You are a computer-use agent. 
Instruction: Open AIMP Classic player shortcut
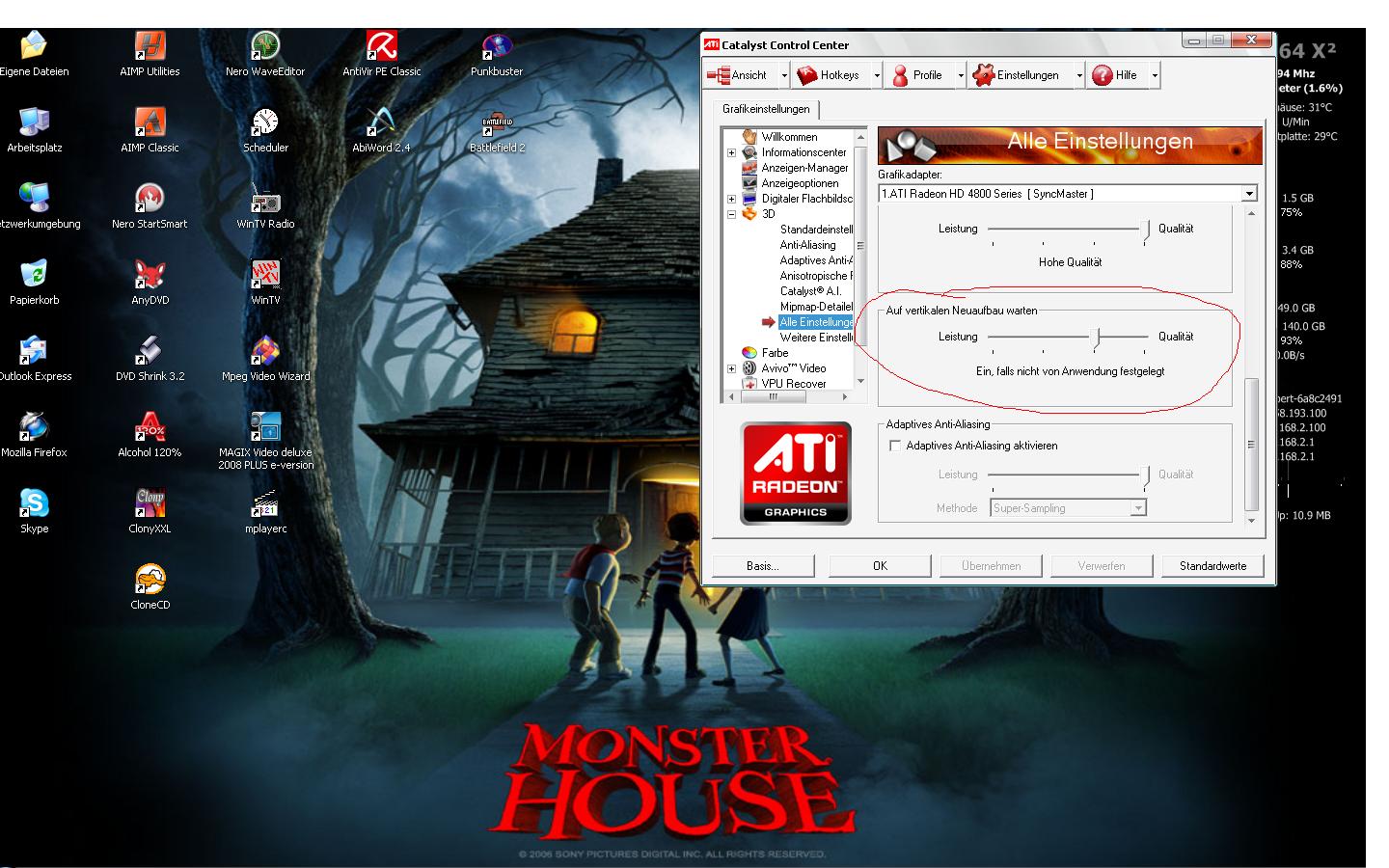pyautogui.click(x=150, y=122)
